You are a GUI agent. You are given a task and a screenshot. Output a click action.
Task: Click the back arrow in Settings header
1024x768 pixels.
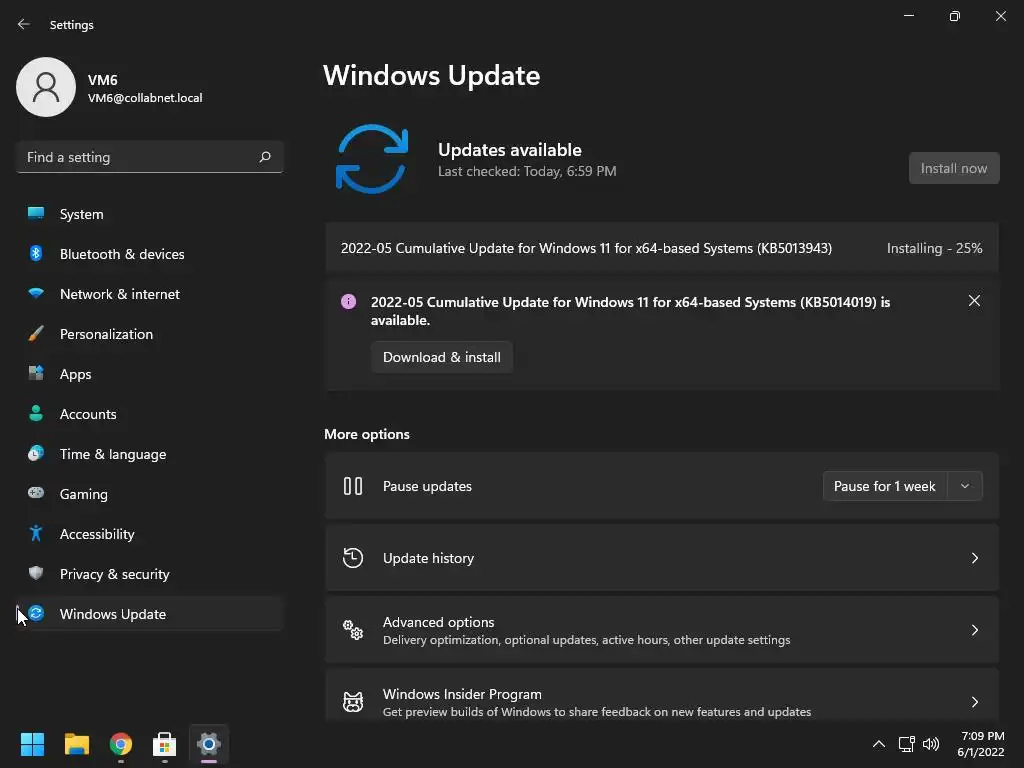[24, 24]
